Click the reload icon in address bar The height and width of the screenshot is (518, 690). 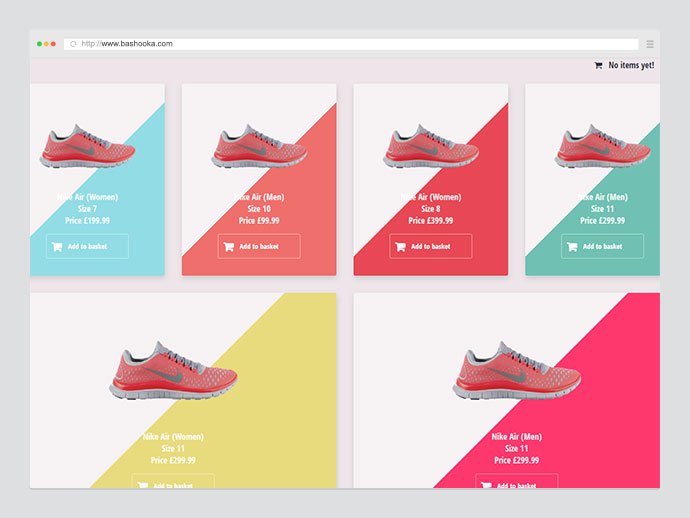[x=73, y=44]
